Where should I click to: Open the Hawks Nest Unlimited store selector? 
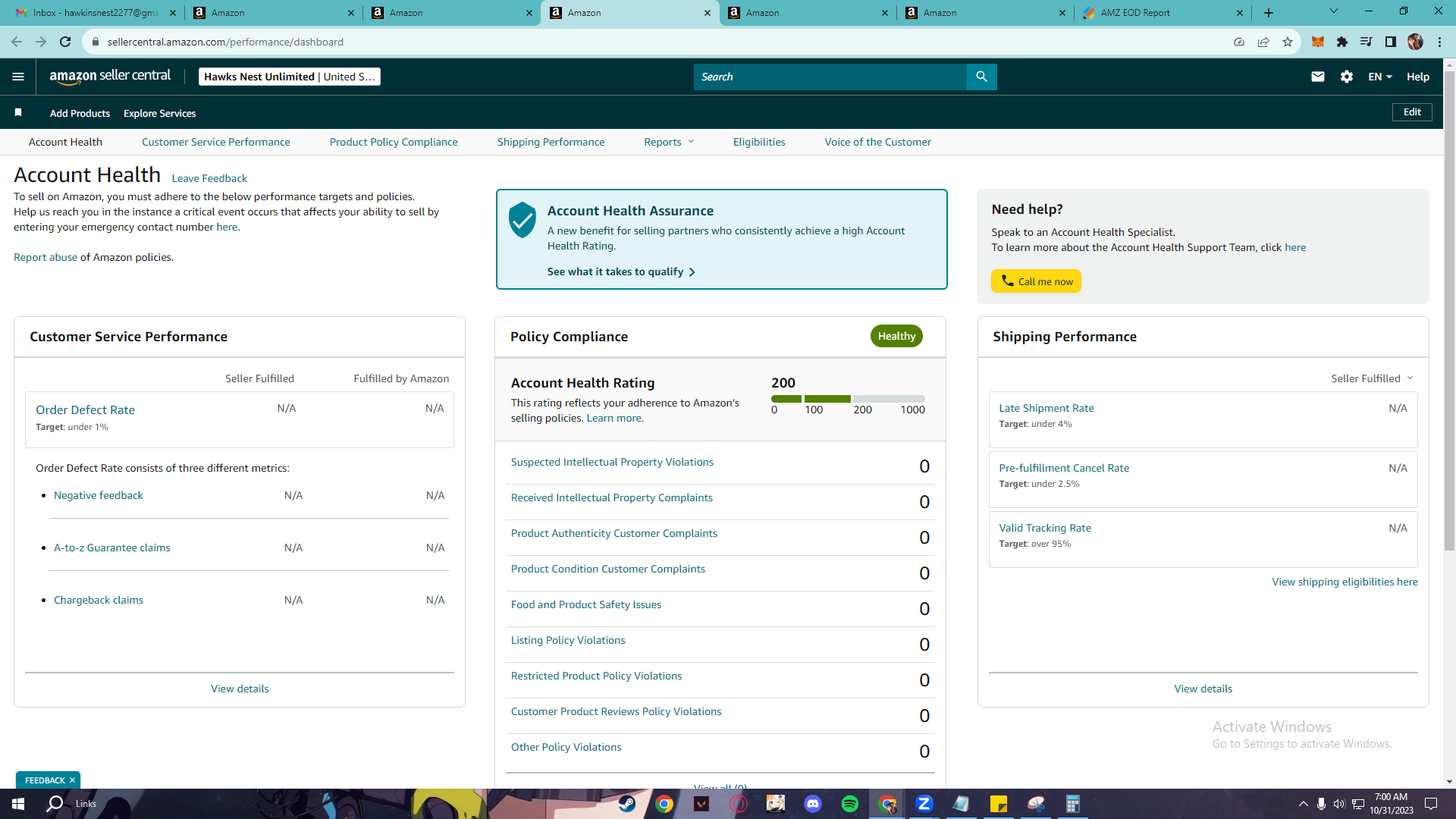tap(290, 77)
